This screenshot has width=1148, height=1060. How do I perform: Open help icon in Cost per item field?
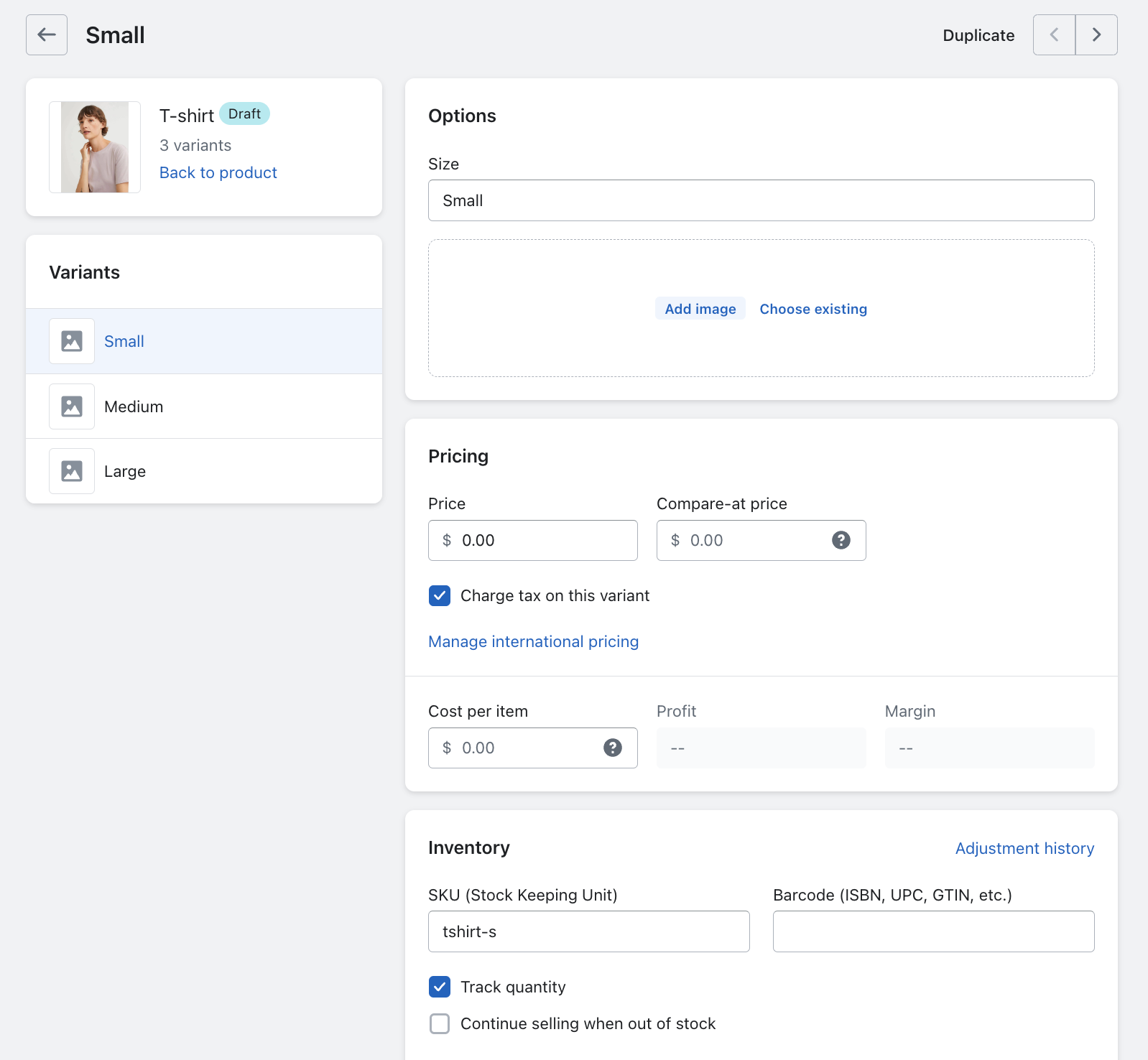click(x=612, y=748)
